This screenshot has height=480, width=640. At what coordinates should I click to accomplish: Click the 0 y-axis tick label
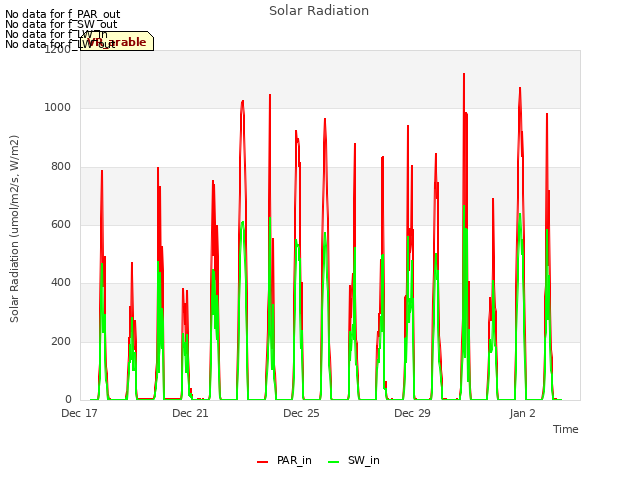click(68, 400)
